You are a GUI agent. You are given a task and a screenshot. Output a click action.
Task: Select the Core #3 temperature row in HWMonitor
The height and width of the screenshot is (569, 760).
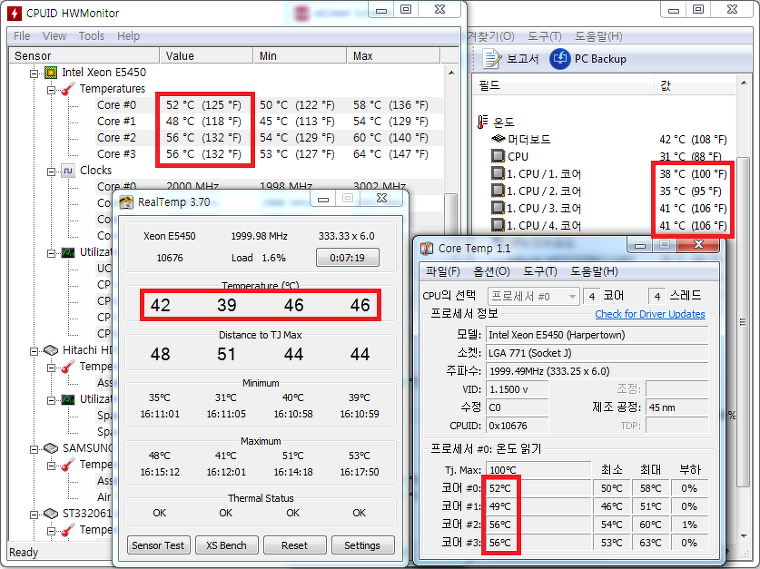point(269,154)
